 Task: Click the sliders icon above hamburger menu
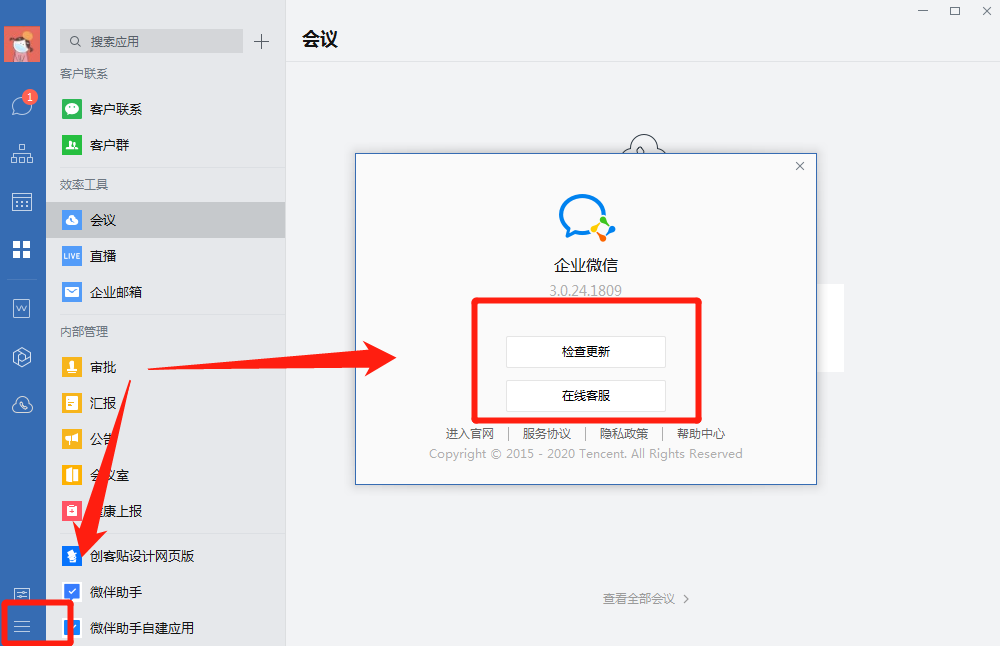click(x=22, y=594)
